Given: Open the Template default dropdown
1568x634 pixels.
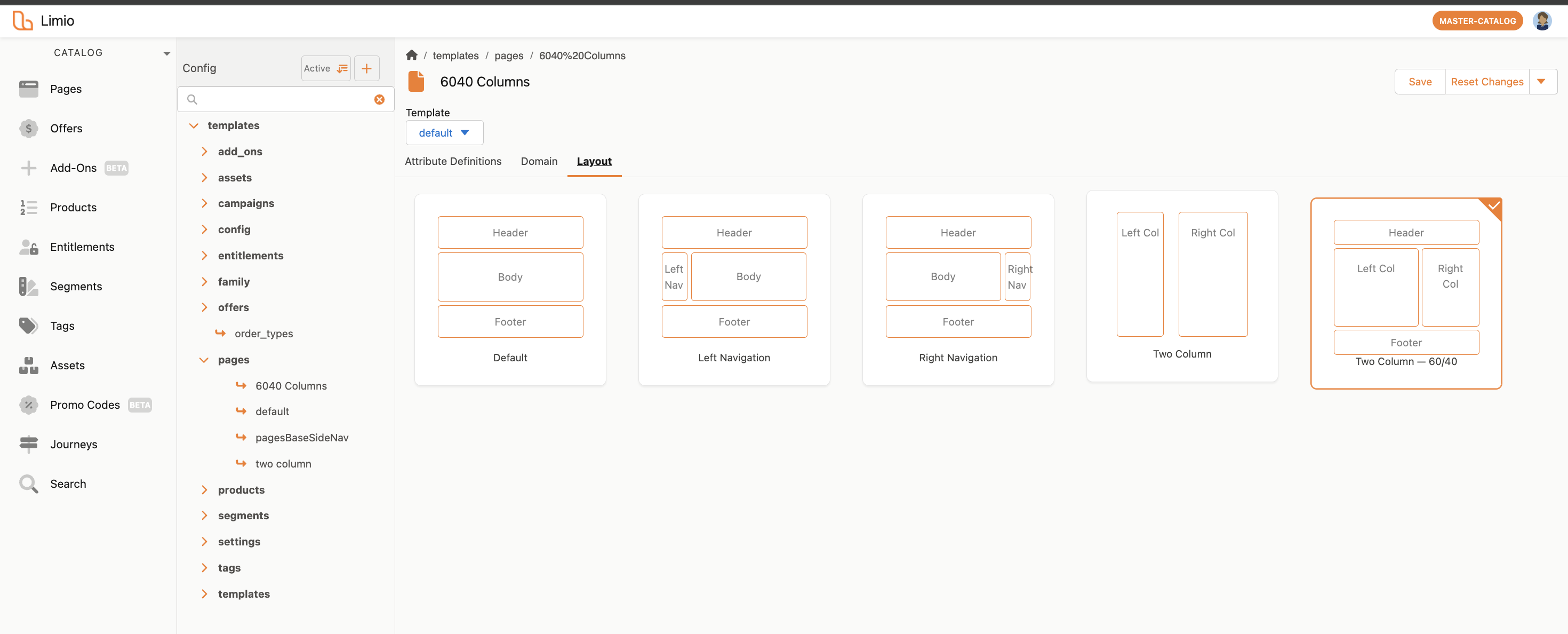Looking at the screenshot, I should (444, 133).
